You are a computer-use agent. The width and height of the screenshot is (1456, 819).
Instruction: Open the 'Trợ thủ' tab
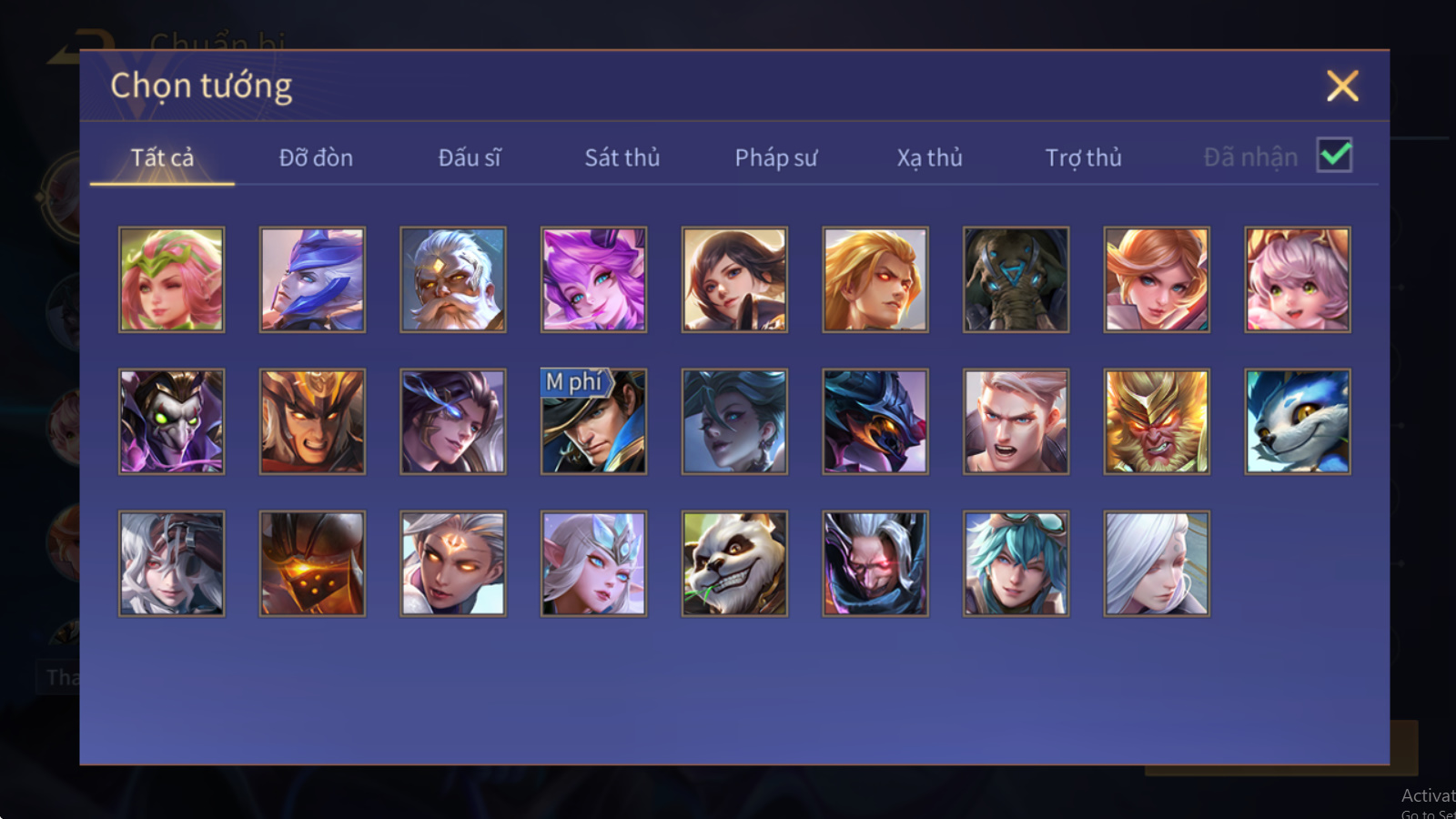[1083, 157]
